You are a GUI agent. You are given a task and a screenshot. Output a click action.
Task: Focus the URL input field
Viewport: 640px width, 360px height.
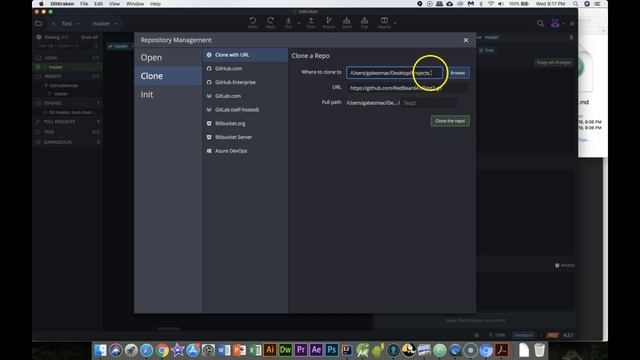407,88
